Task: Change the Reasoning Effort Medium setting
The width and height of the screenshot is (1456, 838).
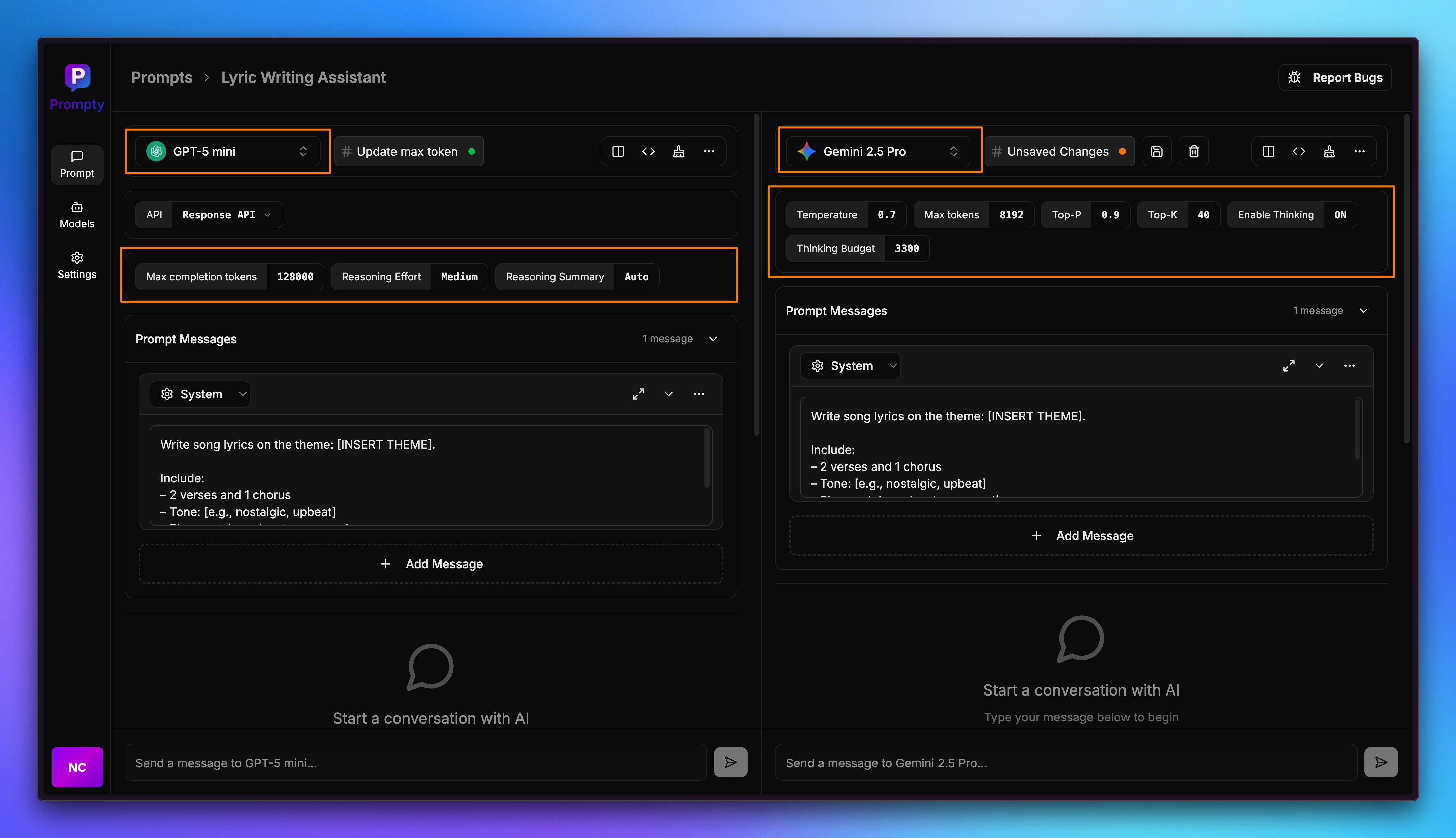Action: tap(459, 277)
